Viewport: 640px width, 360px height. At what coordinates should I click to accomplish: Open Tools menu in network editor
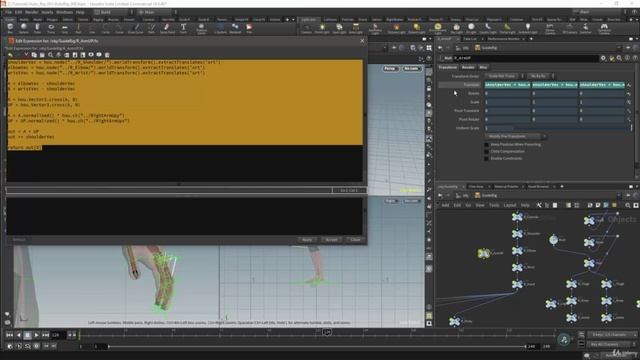(494, 205)
